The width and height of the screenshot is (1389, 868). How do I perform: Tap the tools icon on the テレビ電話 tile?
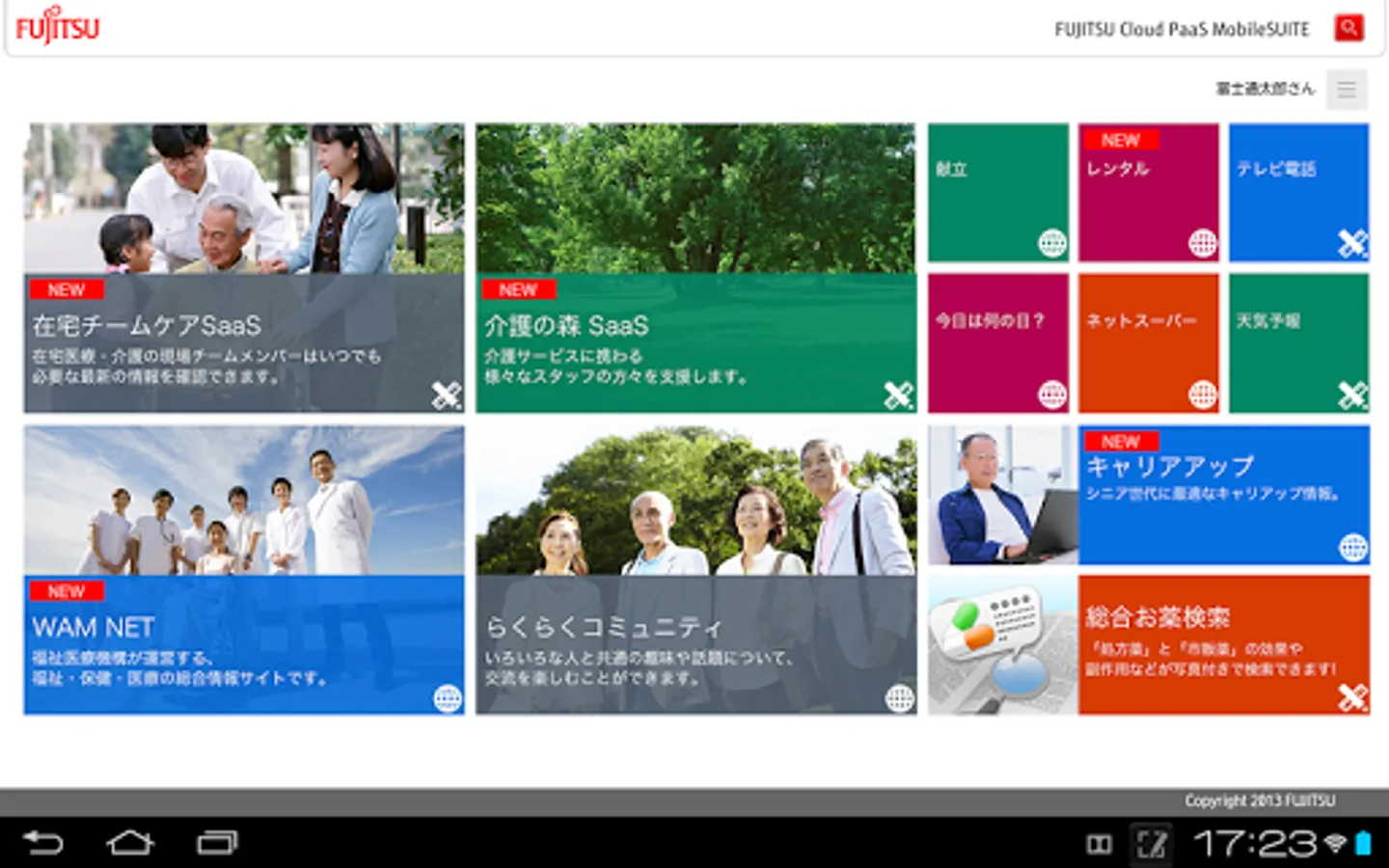[1352, 243]
